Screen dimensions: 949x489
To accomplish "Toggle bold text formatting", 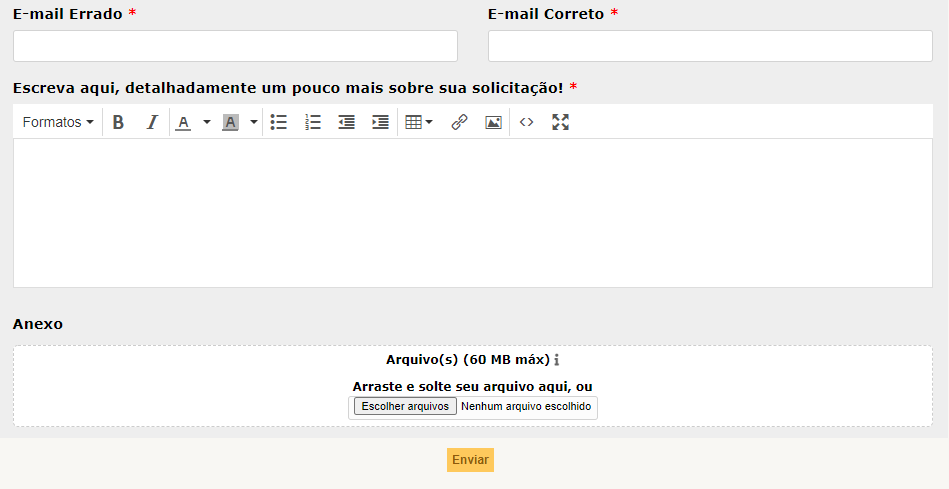I will [118, 122].
